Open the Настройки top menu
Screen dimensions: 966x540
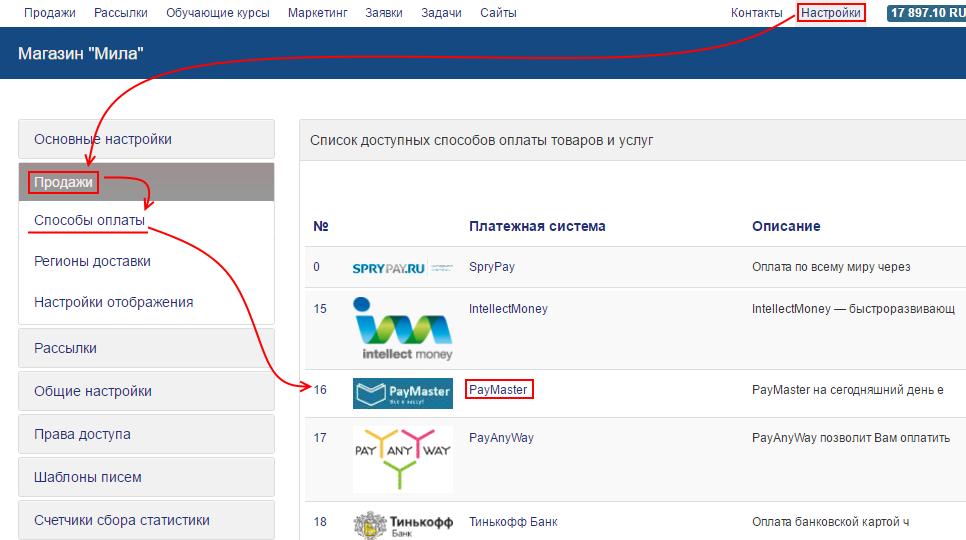[x=830, y=13]
